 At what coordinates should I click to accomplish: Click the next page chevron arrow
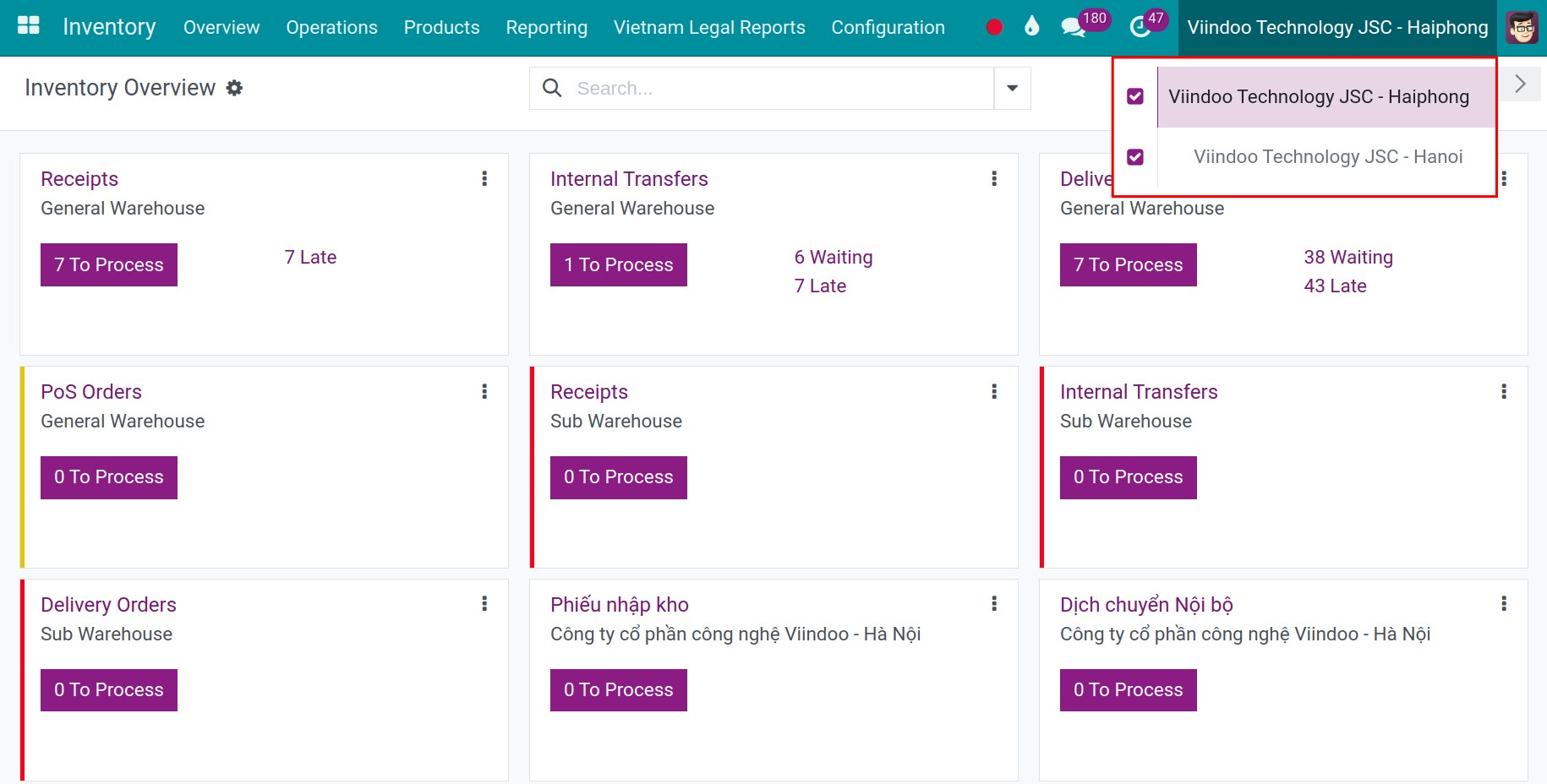pos(1520,84)
